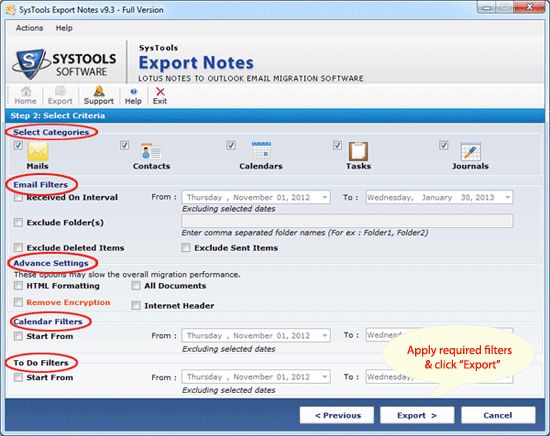Turn on HTML Formatting option

click(18, 286)
